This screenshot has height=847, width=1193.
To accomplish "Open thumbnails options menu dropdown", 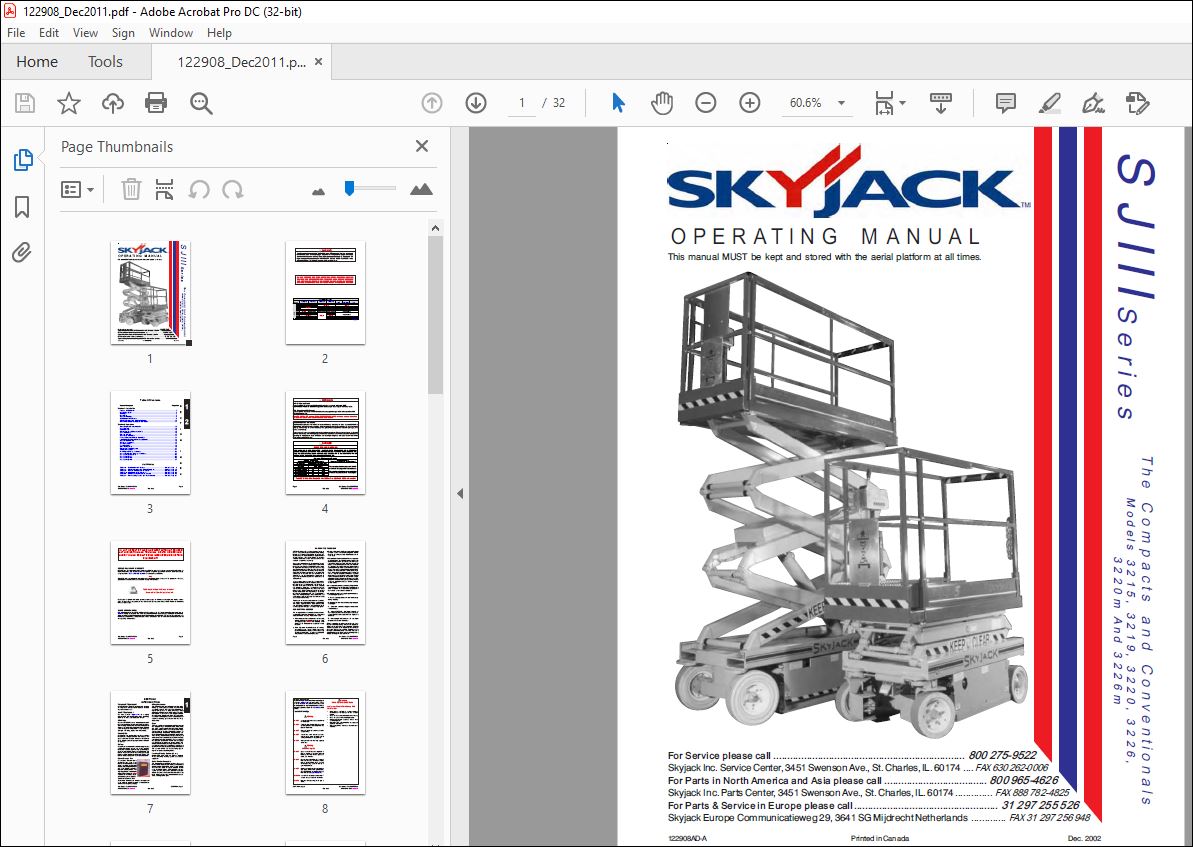I will (78, 189).
